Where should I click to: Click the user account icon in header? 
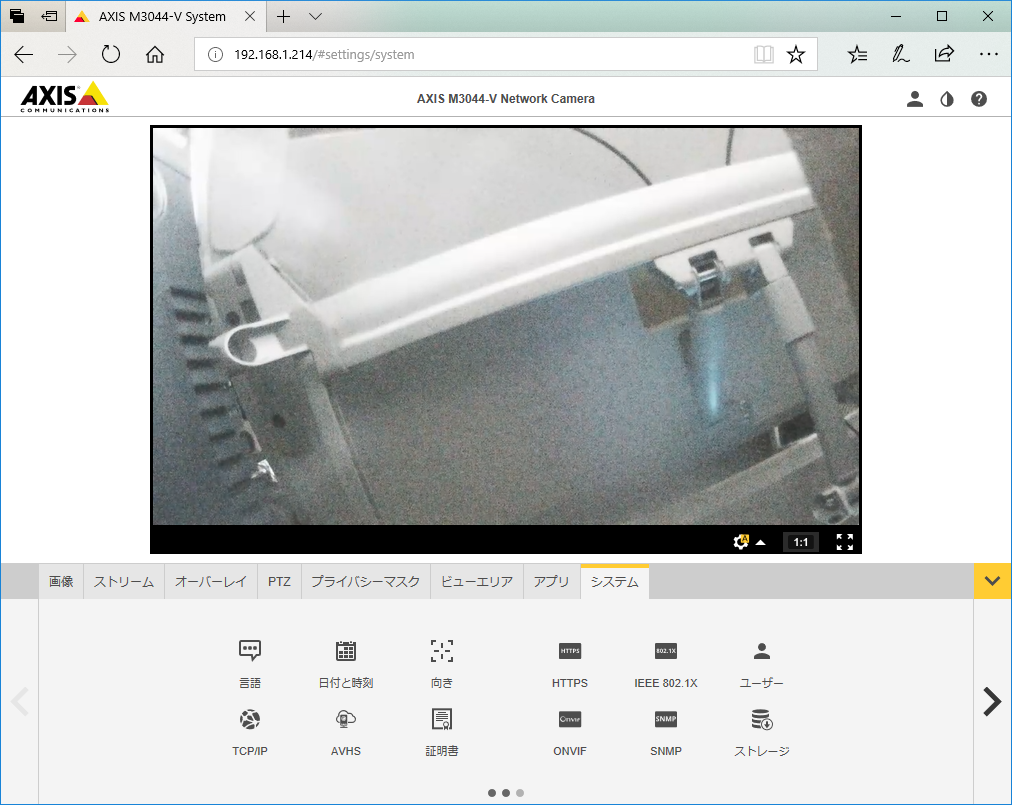click(915, 99)
